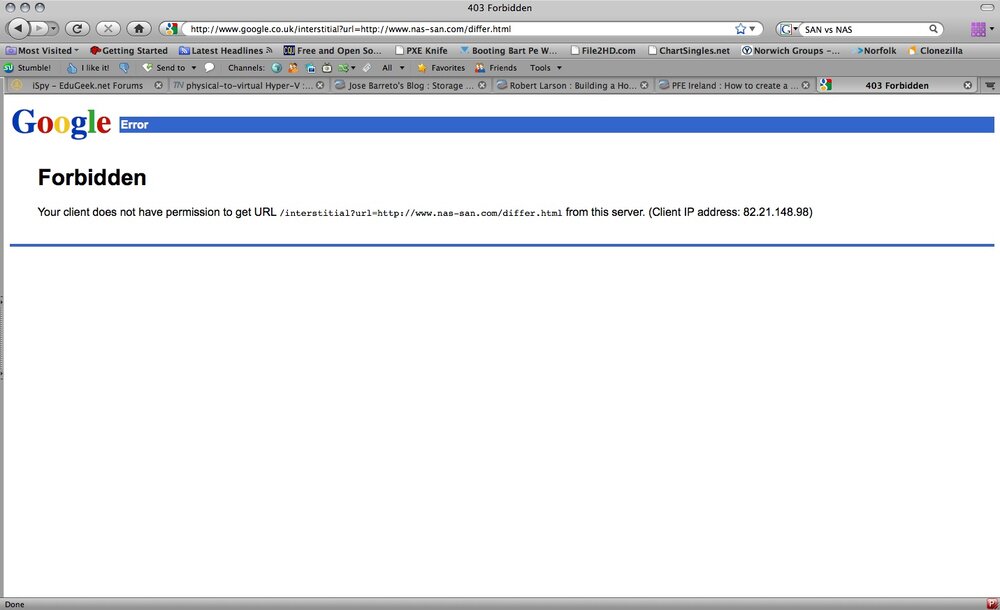1000x610 pixels.
Task: Click the red status bar icon
Action: coord(992,604)
